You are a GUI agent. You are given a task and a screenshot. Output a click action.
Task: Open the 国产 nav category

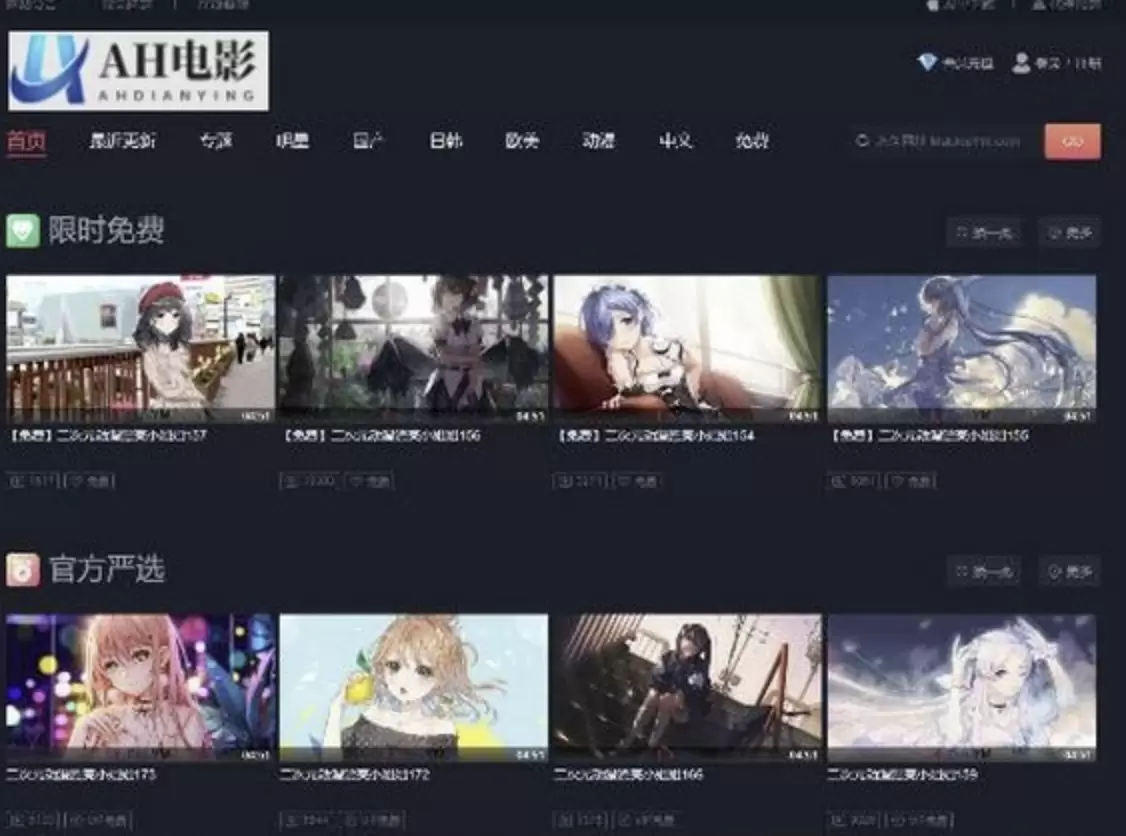(x=368, y=141)
